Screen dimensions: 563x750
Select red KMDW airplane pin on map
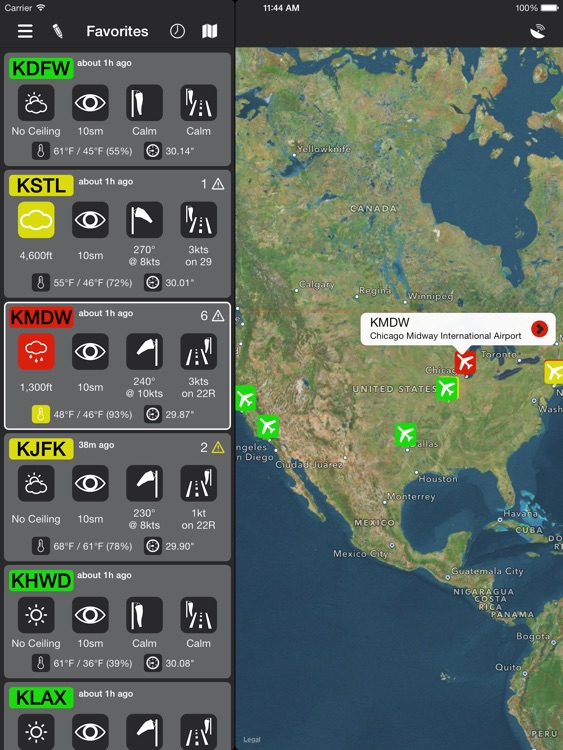[464, 362]
